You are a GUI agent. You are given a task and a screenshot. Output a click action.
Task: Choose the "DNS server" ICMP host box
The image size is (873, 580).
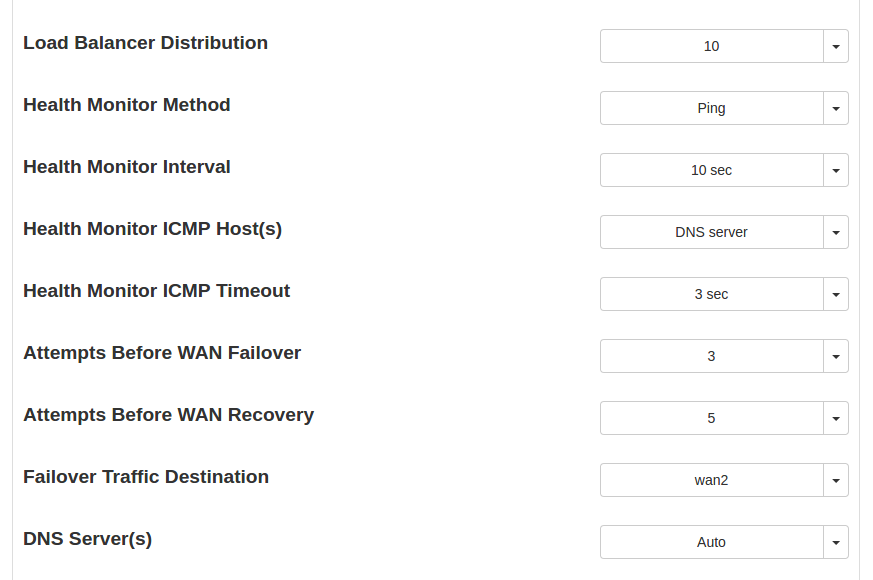711,232
